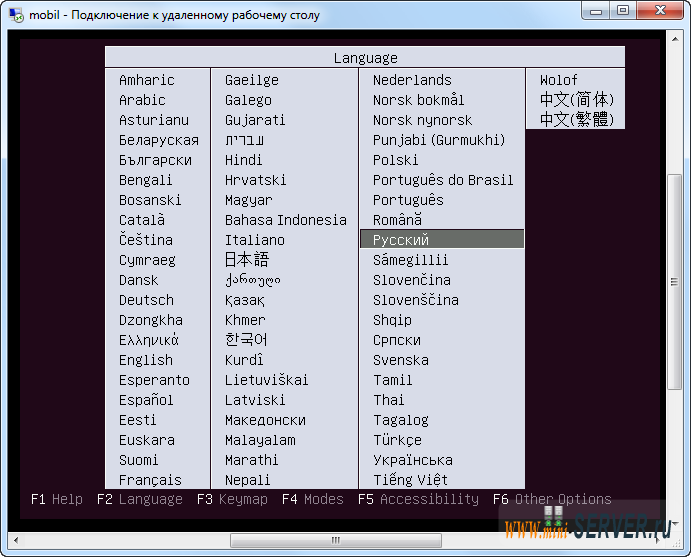Select Қазақ language
The height and width of the screenshot is (557, 691).
[x=245, y=300]
